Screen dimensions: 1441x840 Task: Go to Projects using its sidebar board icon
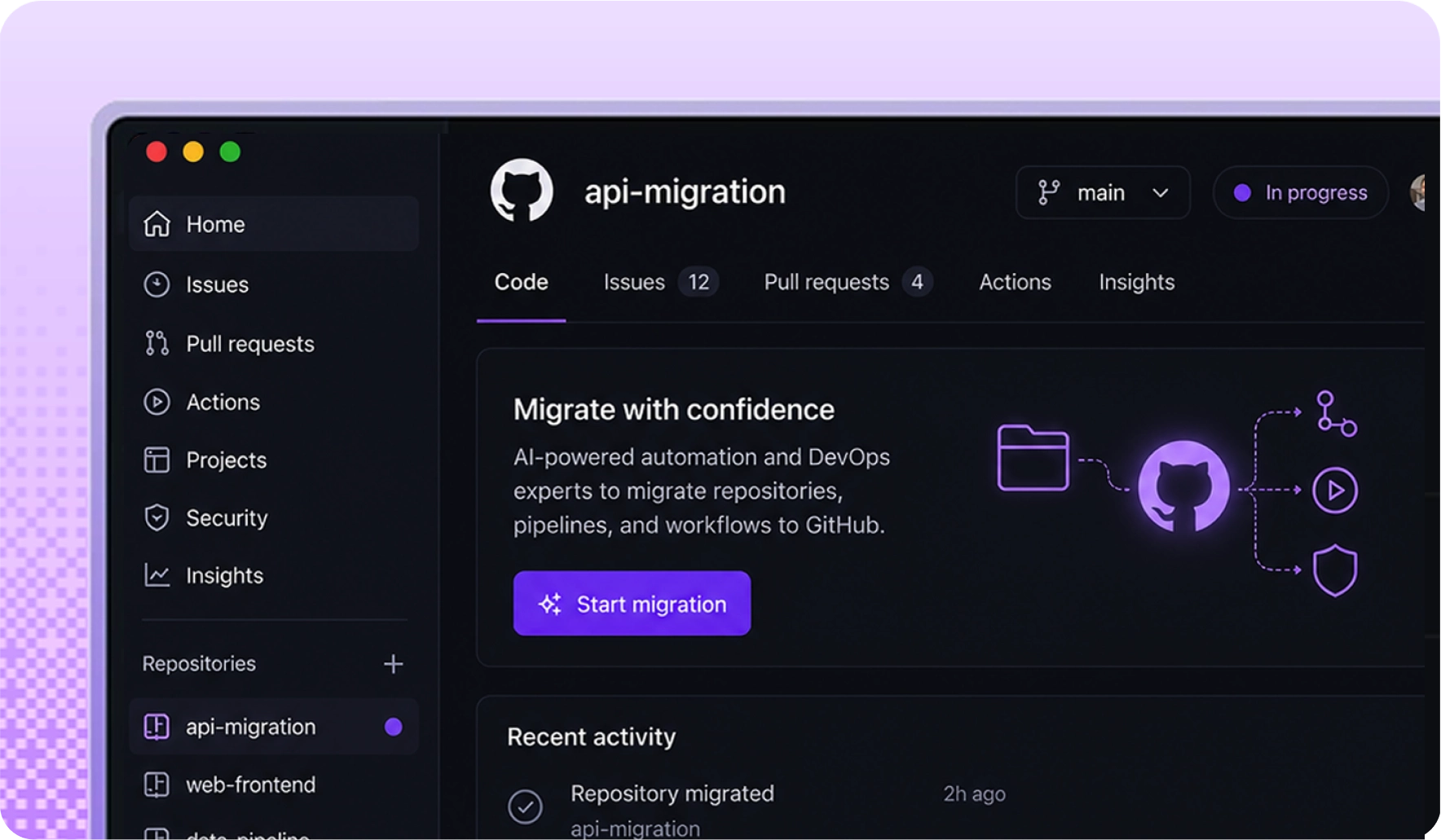click(x=156, y=460)
